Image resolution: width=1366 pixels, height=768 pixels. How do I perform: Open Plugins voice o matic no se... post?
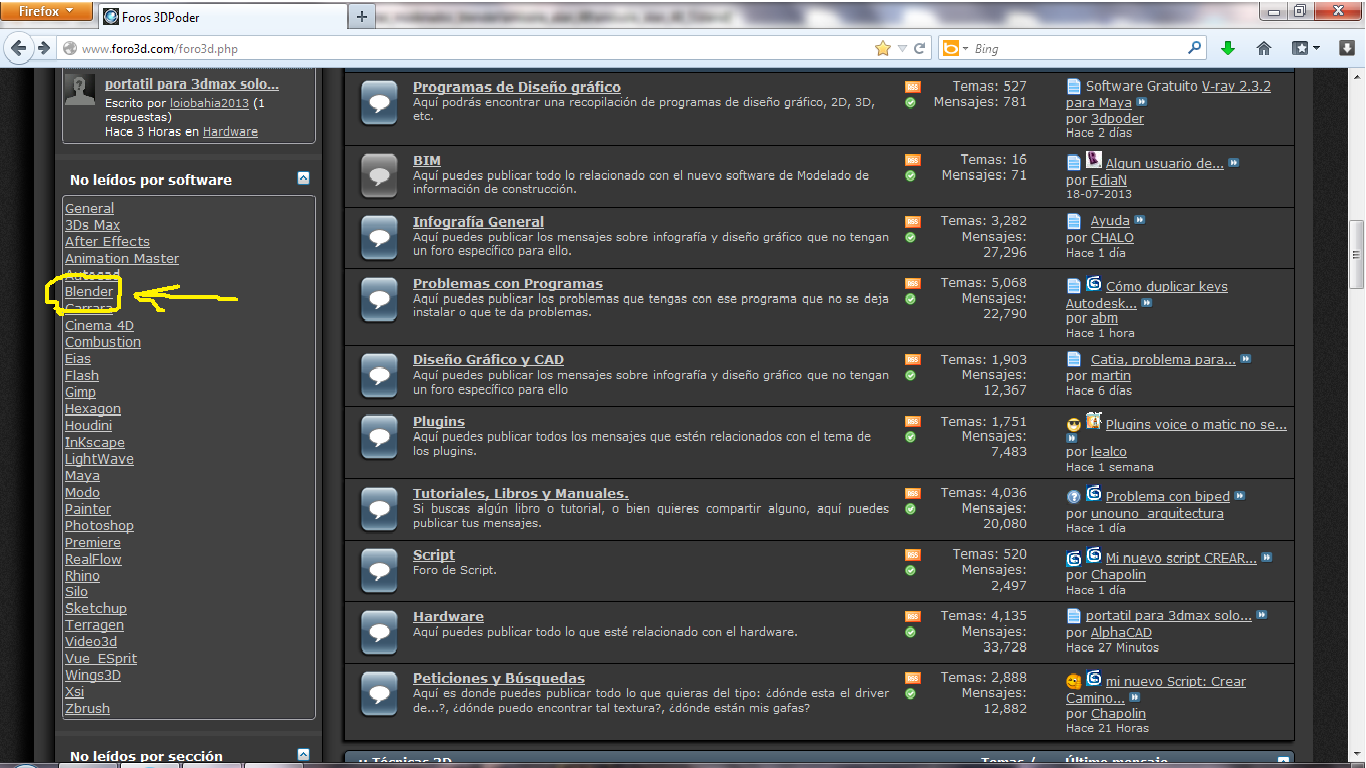tap(1196, 425)
